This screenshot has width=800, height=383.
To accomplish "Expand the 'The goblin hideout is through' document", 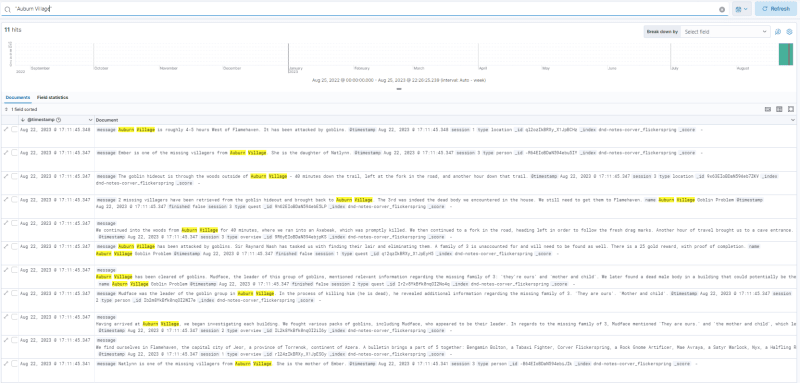I will (x=6, y=175).
